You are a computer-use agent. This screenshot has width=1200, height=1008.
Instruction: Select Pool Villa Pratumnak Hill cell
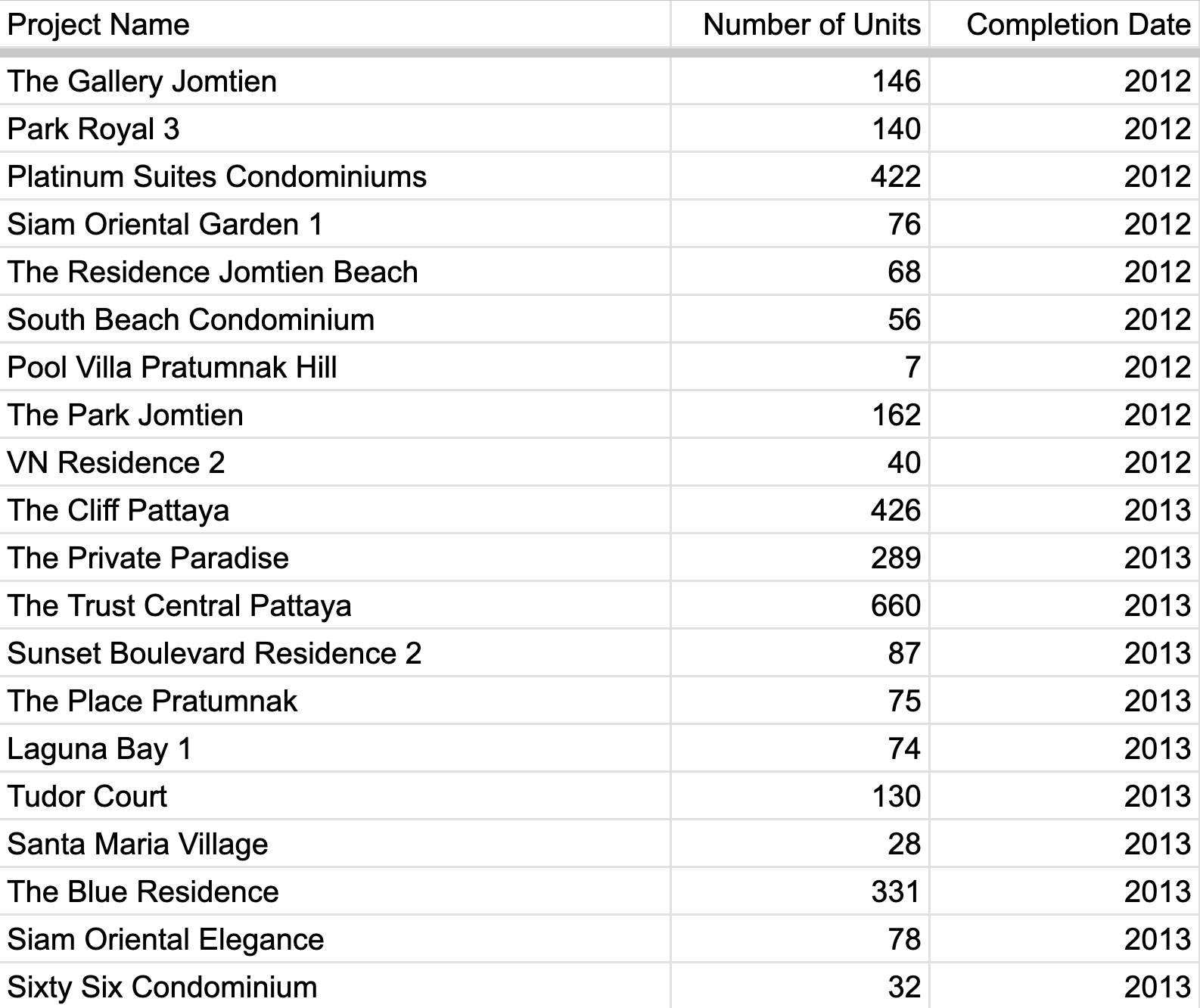(x=334, y=367)
